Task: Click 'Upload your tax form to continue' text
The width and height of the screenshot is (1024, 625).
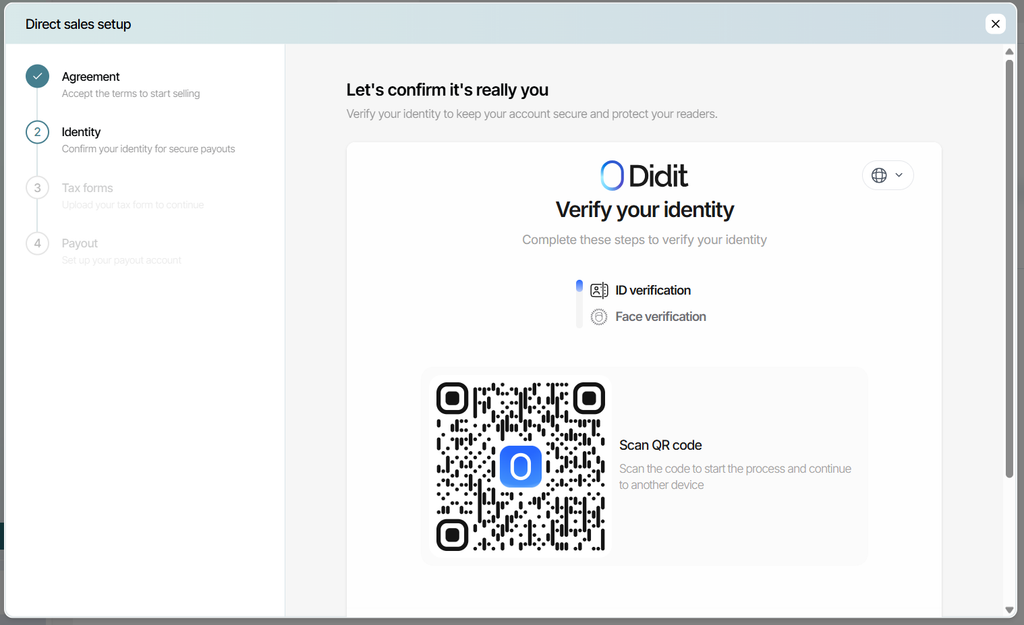Action: point(133,205)
